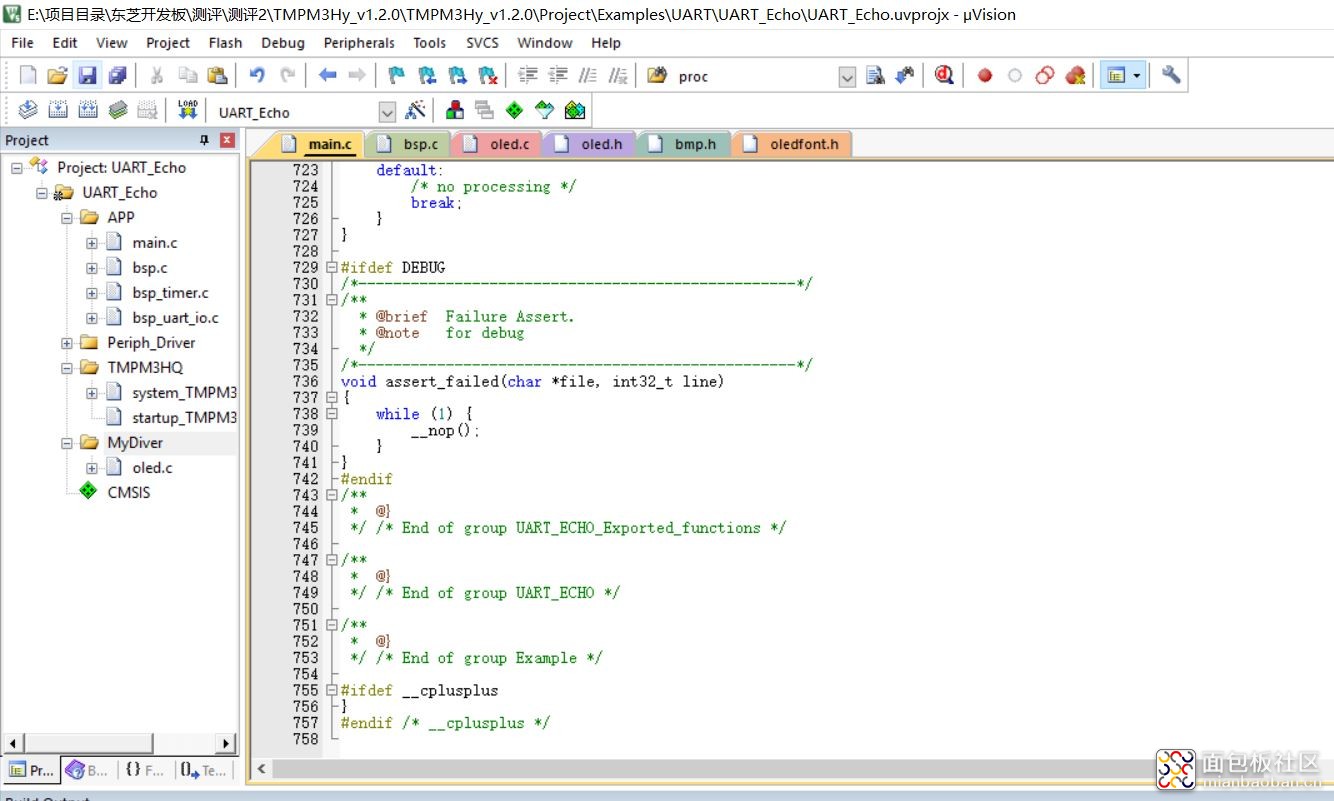The width and height of the screenshot is (1334, 801).
Task: Open the Peripherals menu
Action: [359, 43]
